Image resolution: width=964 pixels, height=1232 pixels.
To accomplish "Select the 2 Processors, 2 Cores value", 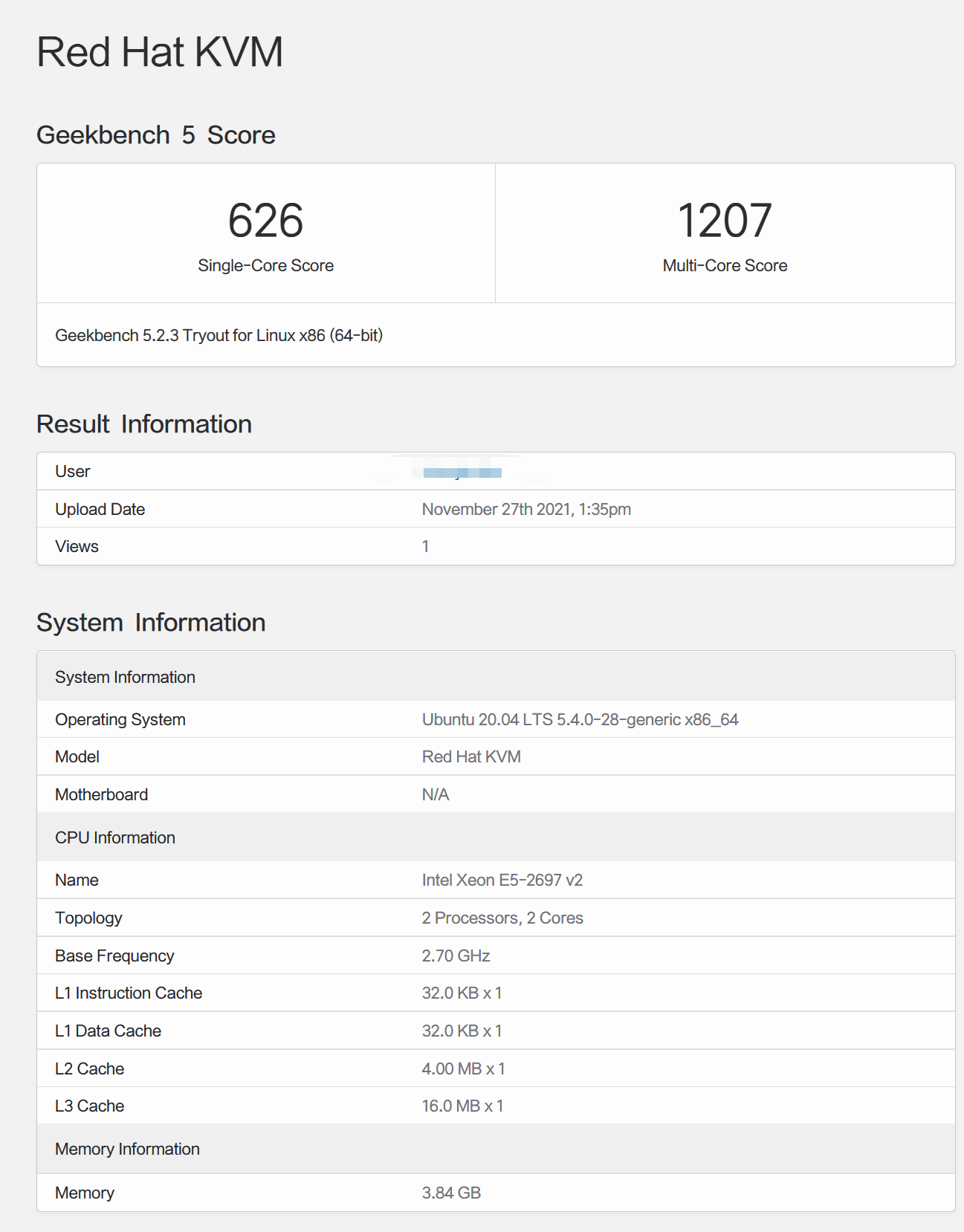I will (502, 918).
